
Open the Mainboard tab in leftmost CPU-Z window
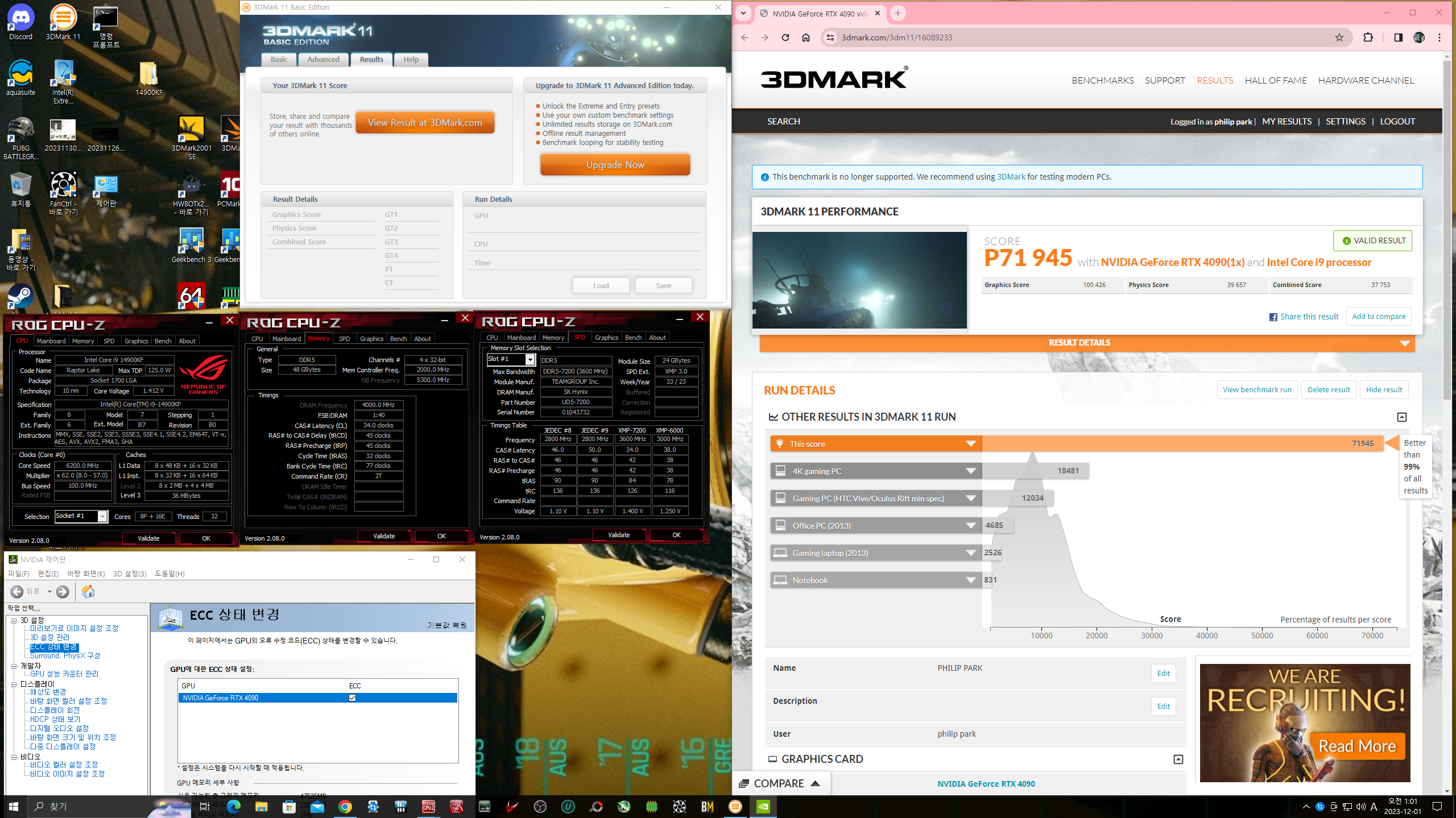[51, 341]
